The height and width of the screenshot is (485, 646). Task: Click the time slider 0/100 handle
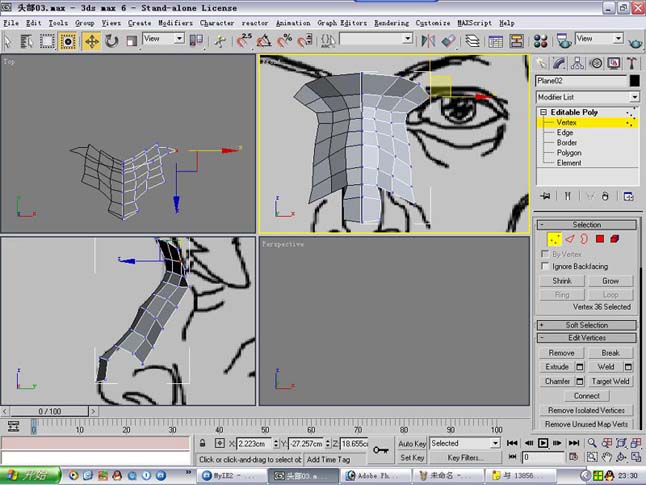click(49, 411)
